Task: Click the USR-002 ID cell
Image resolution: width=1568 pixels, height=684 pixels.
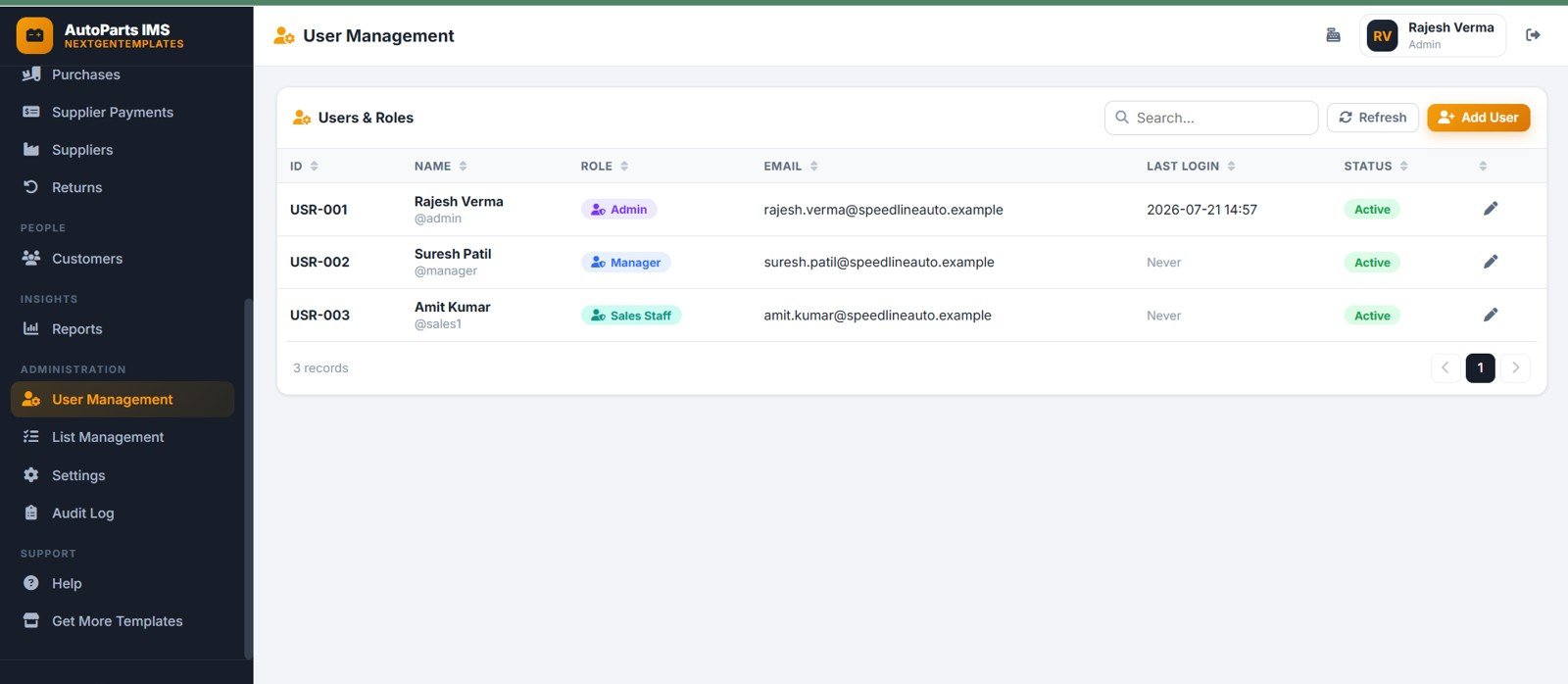Action: [x=319, y=263]
